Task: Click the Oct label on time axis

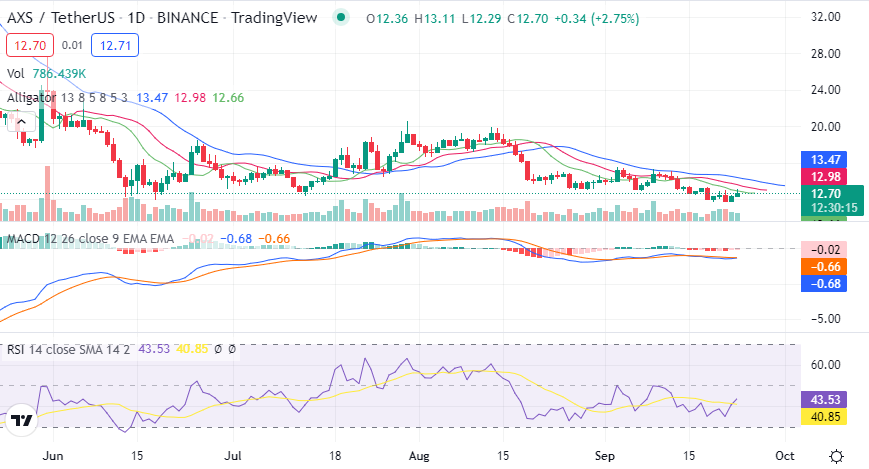Action: [785, 456]
